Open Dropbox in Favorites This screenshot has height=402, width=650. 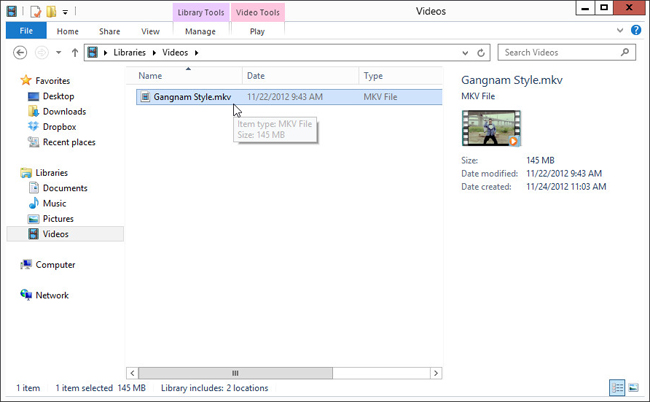[59, 127]
